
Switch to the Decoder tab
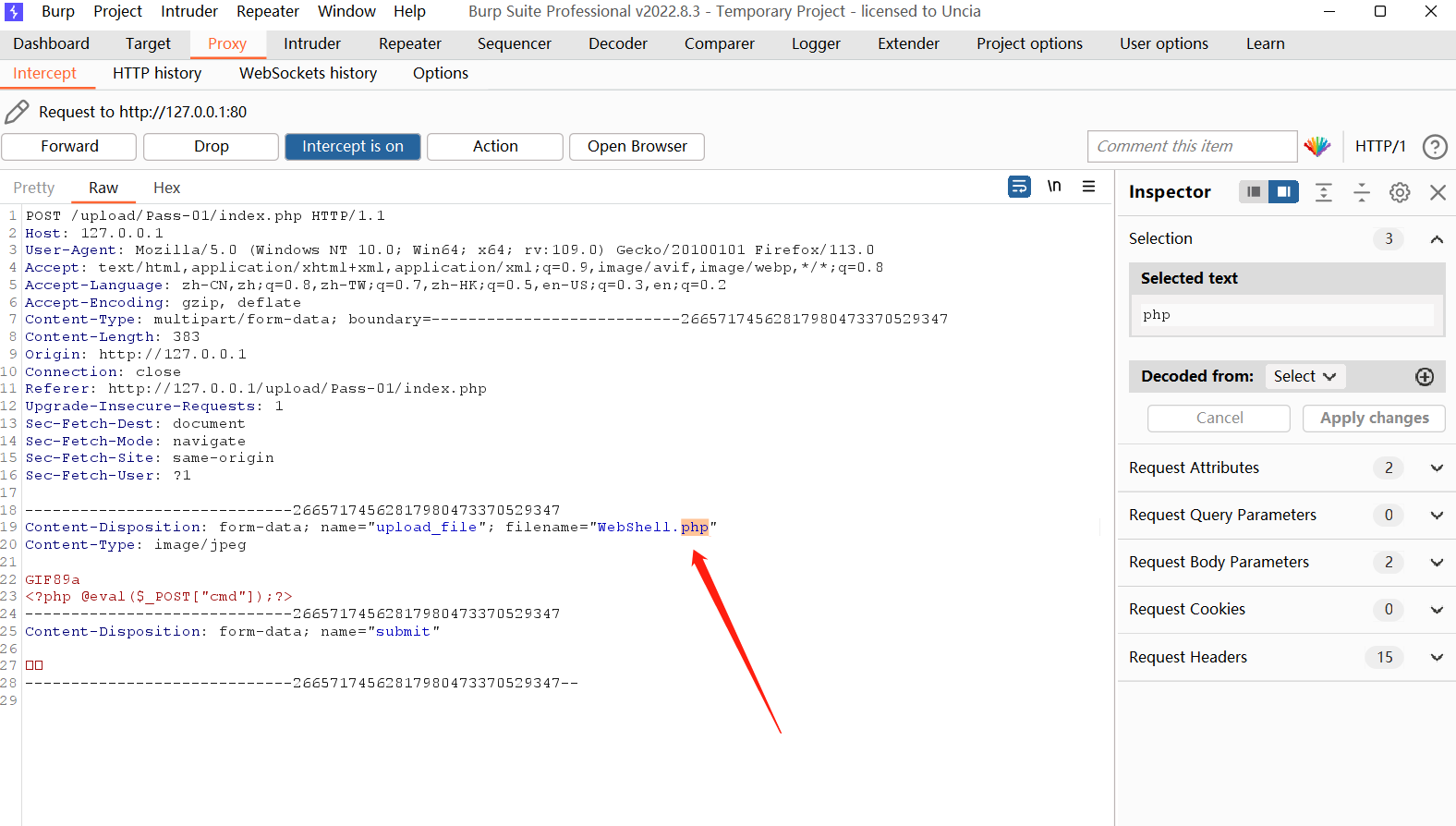click(x=618, y=43)
